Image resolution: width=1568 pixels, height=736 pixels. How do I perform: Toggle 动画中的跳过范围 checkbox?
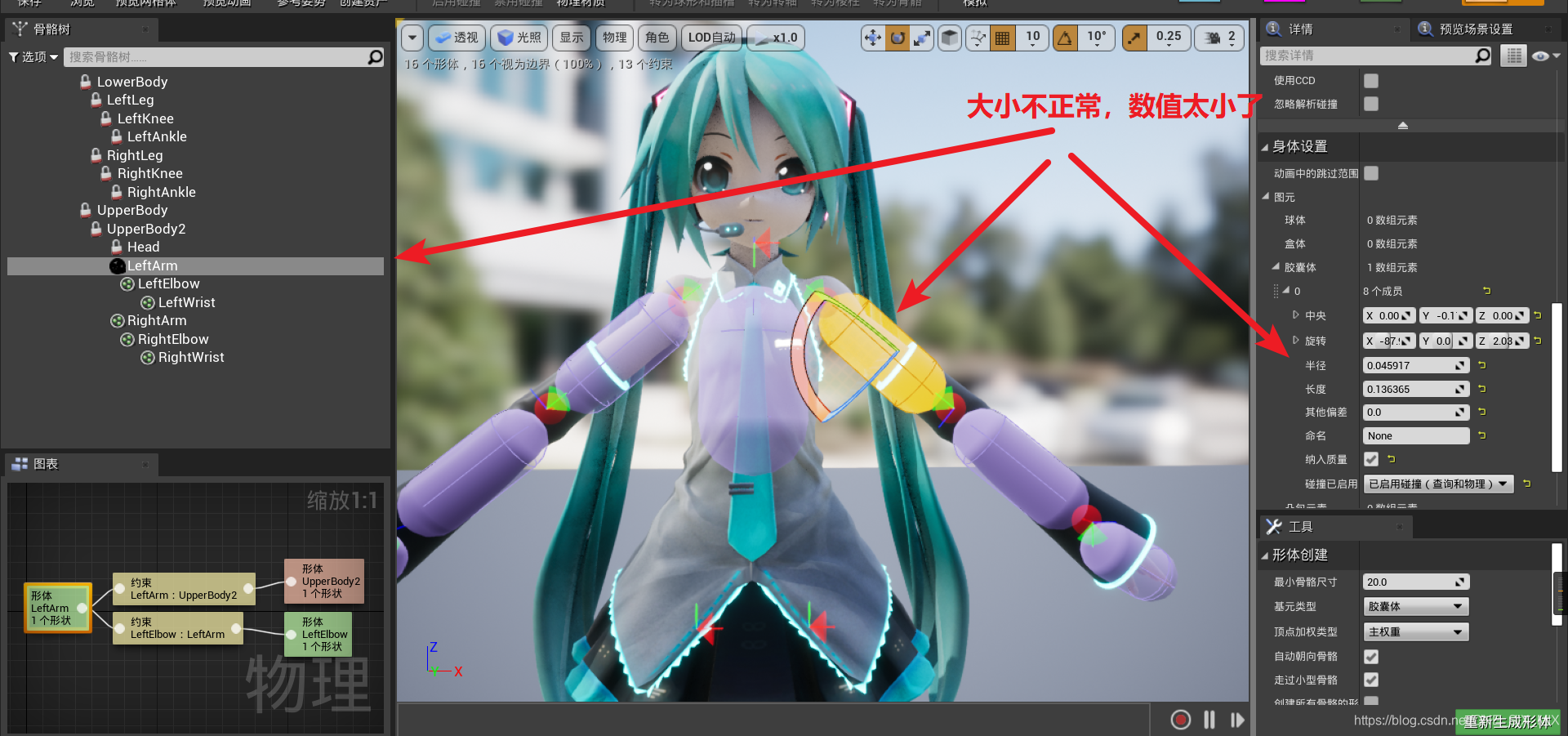(x=1371, y=173)
